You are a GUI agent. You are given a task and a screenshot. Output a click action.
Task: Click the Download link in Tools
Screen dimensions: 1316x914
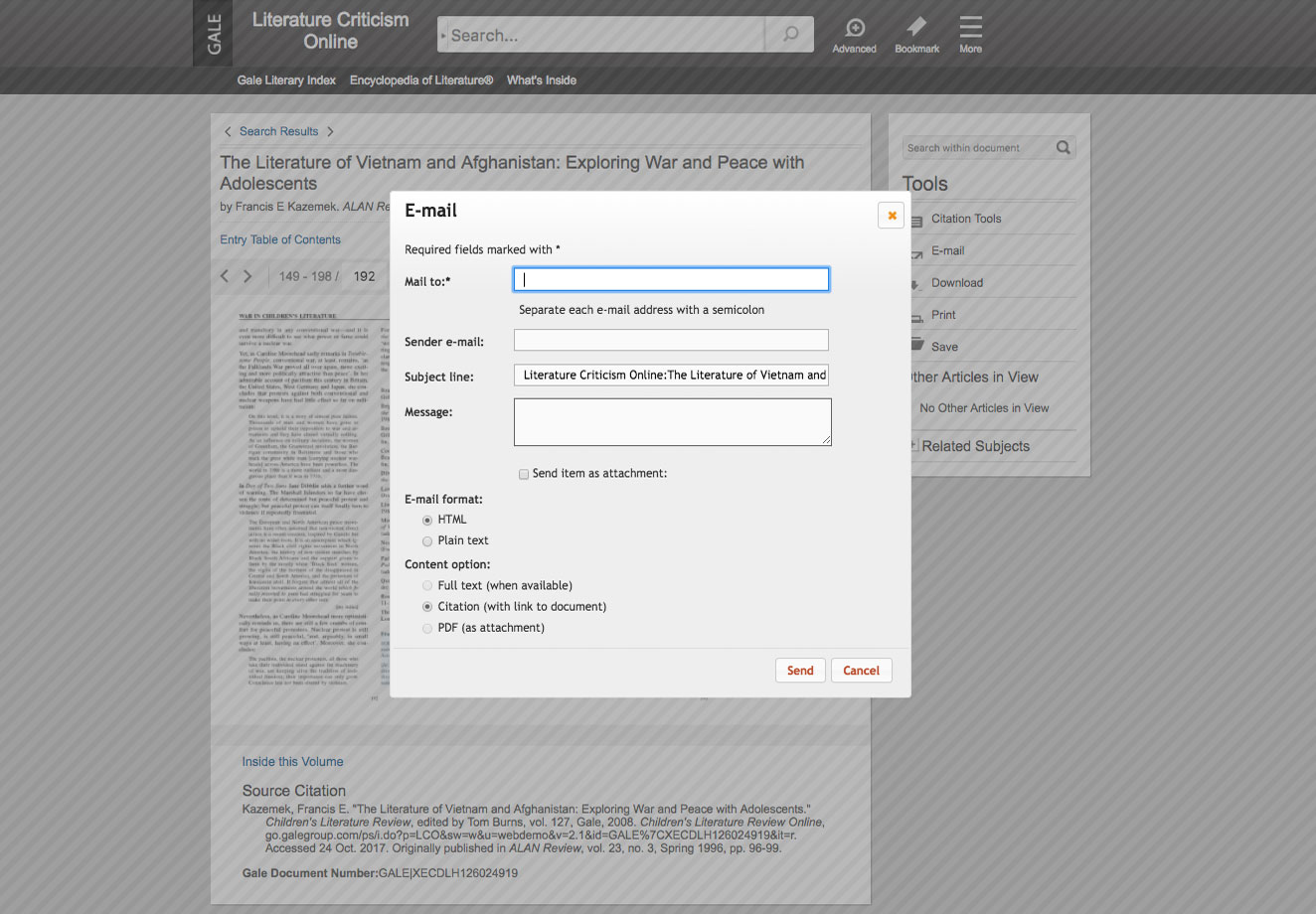pos(957,283)
